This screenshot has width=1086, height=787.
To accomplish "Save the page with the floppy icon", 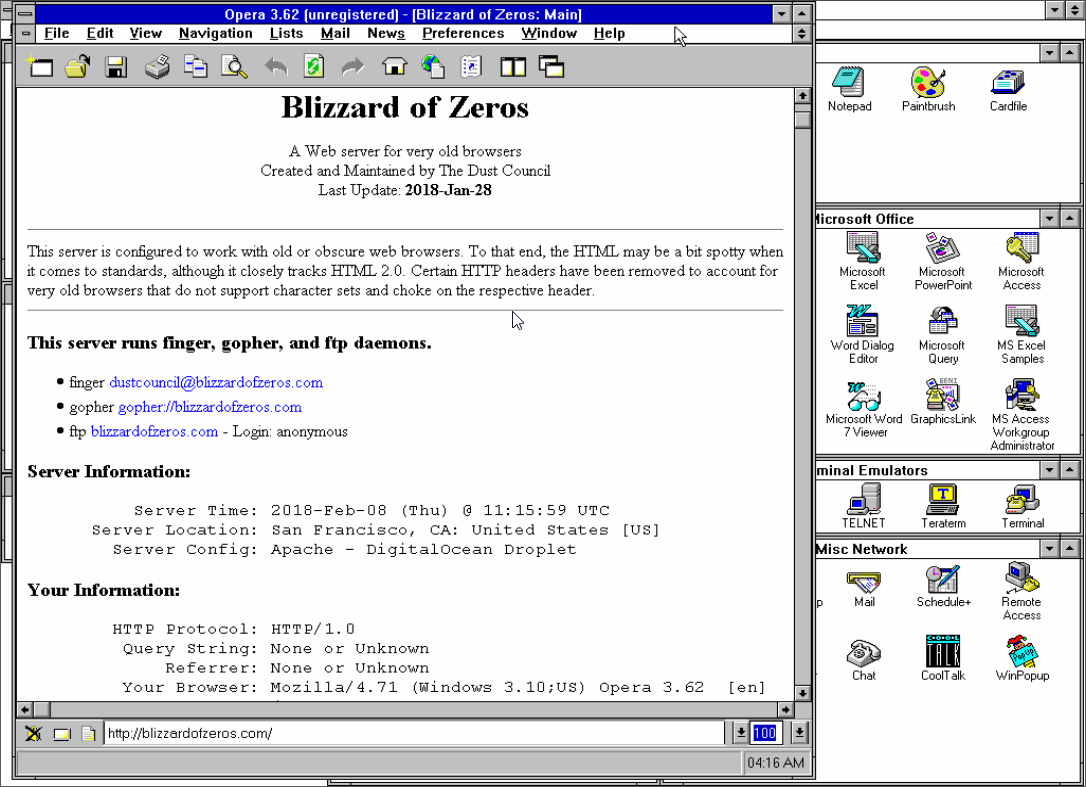I will point(116,67).
